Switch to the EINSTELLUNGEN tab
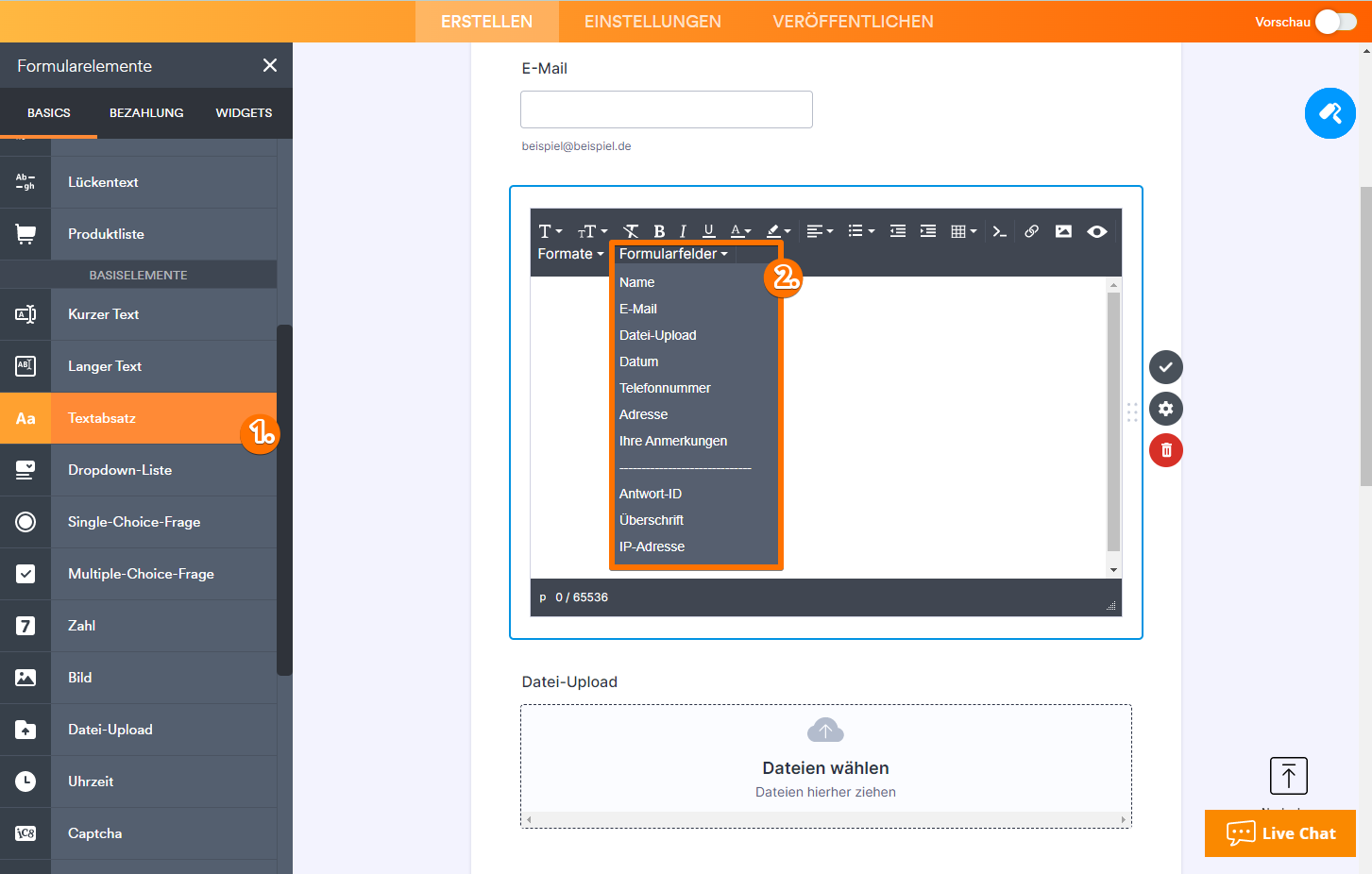Screen dimensions: 1372x874 pos(652,22)
